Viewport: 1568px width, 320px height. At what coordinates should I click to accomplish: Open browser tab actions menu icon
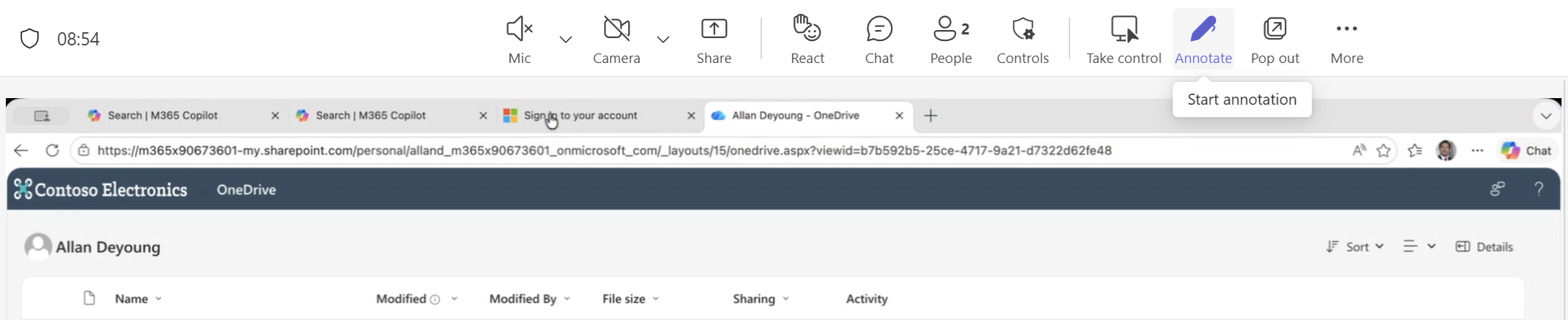coord(42,116)
